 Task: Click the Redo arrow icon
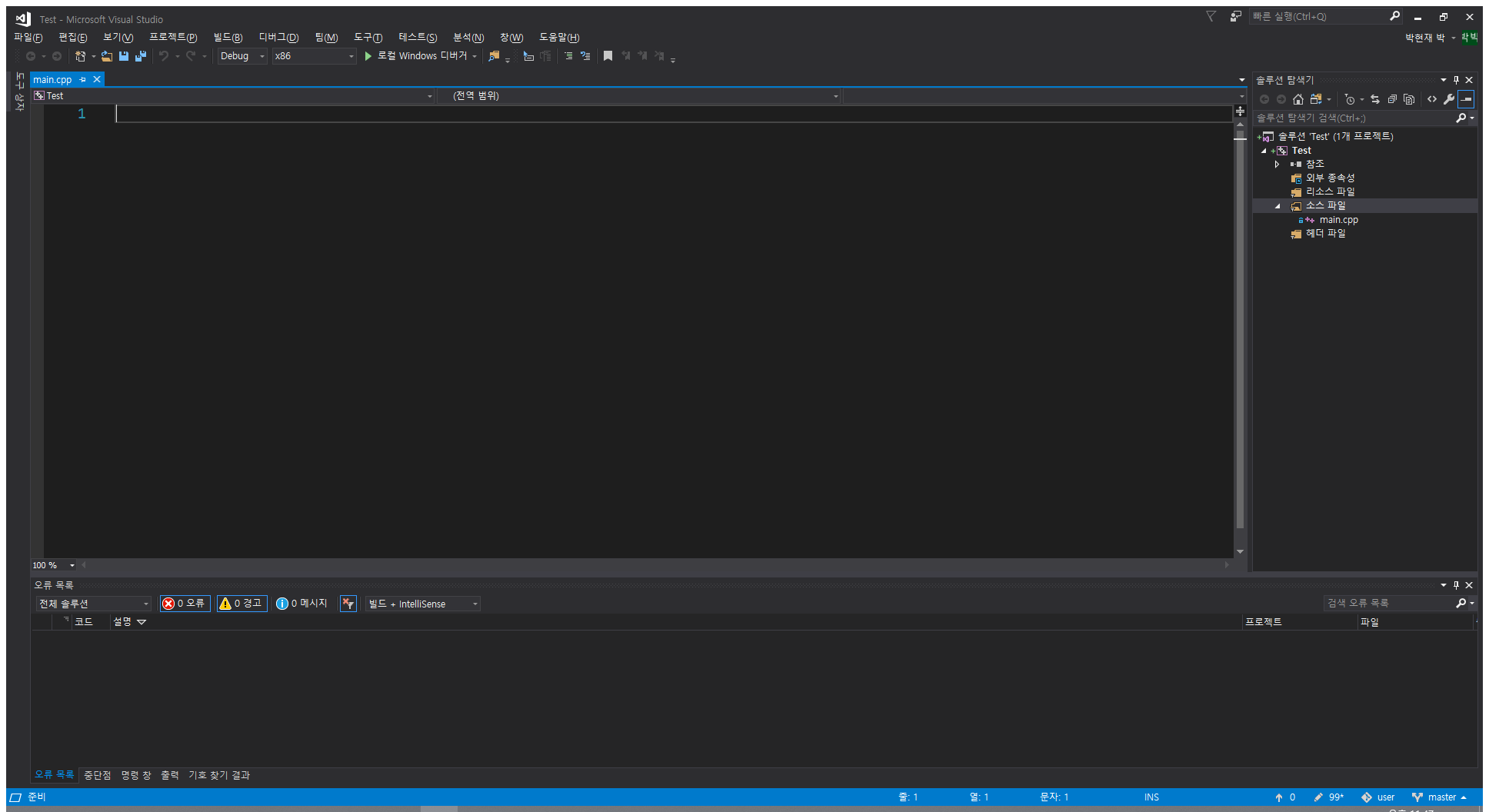pyautogui.click(x=191, y=56)
